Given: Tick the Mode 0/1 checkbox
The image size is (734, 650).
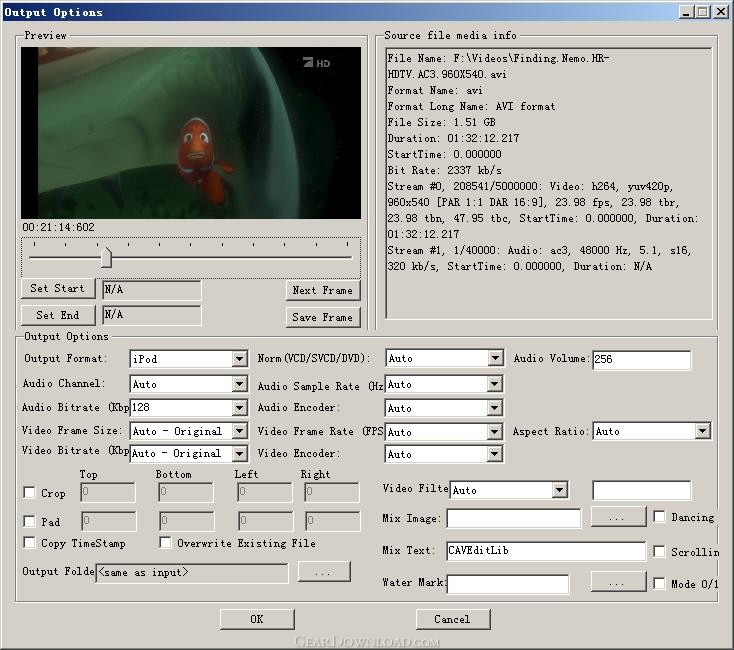Looking at the screenshot, I should (x=659, y=583).
